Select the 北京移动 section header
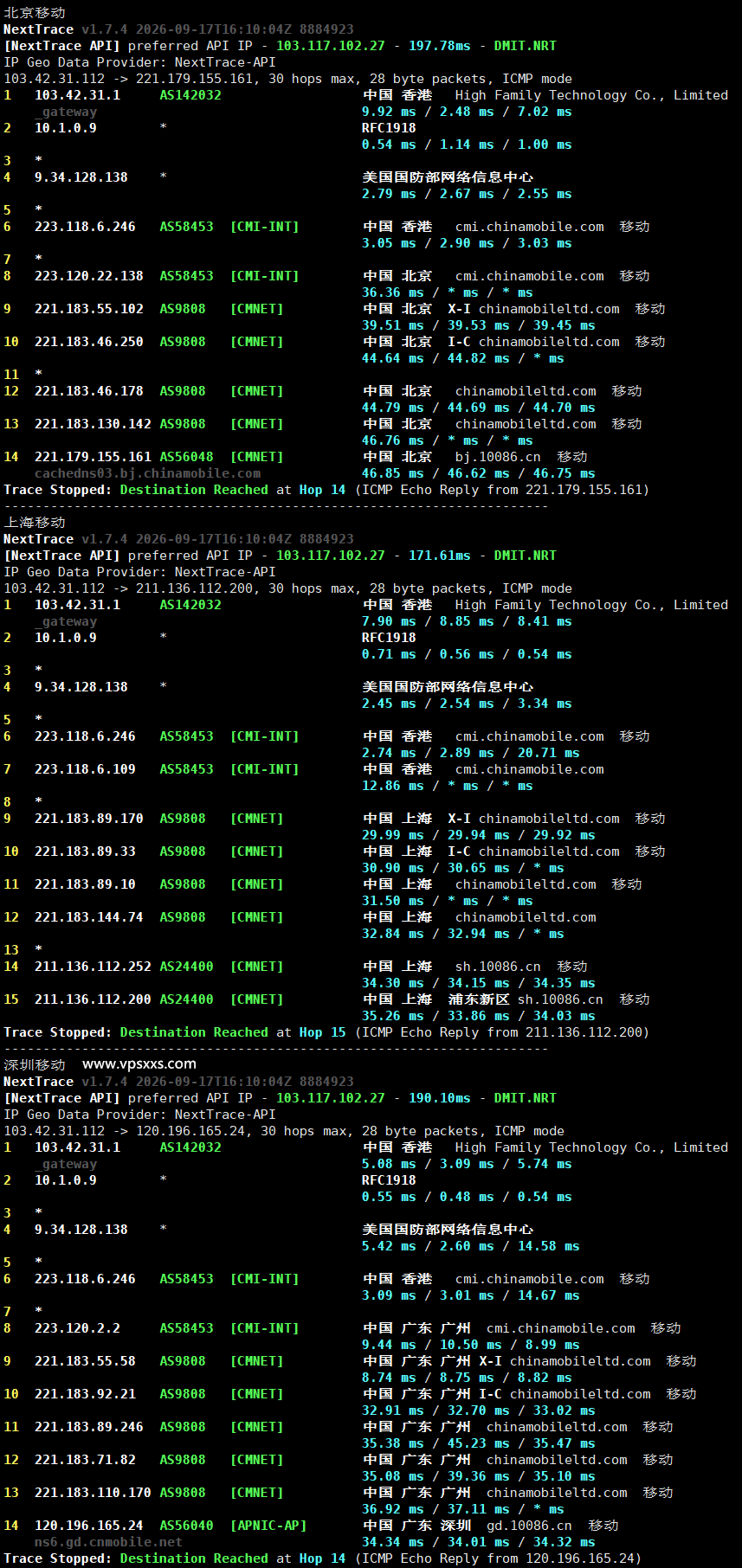 click(35, 13)
